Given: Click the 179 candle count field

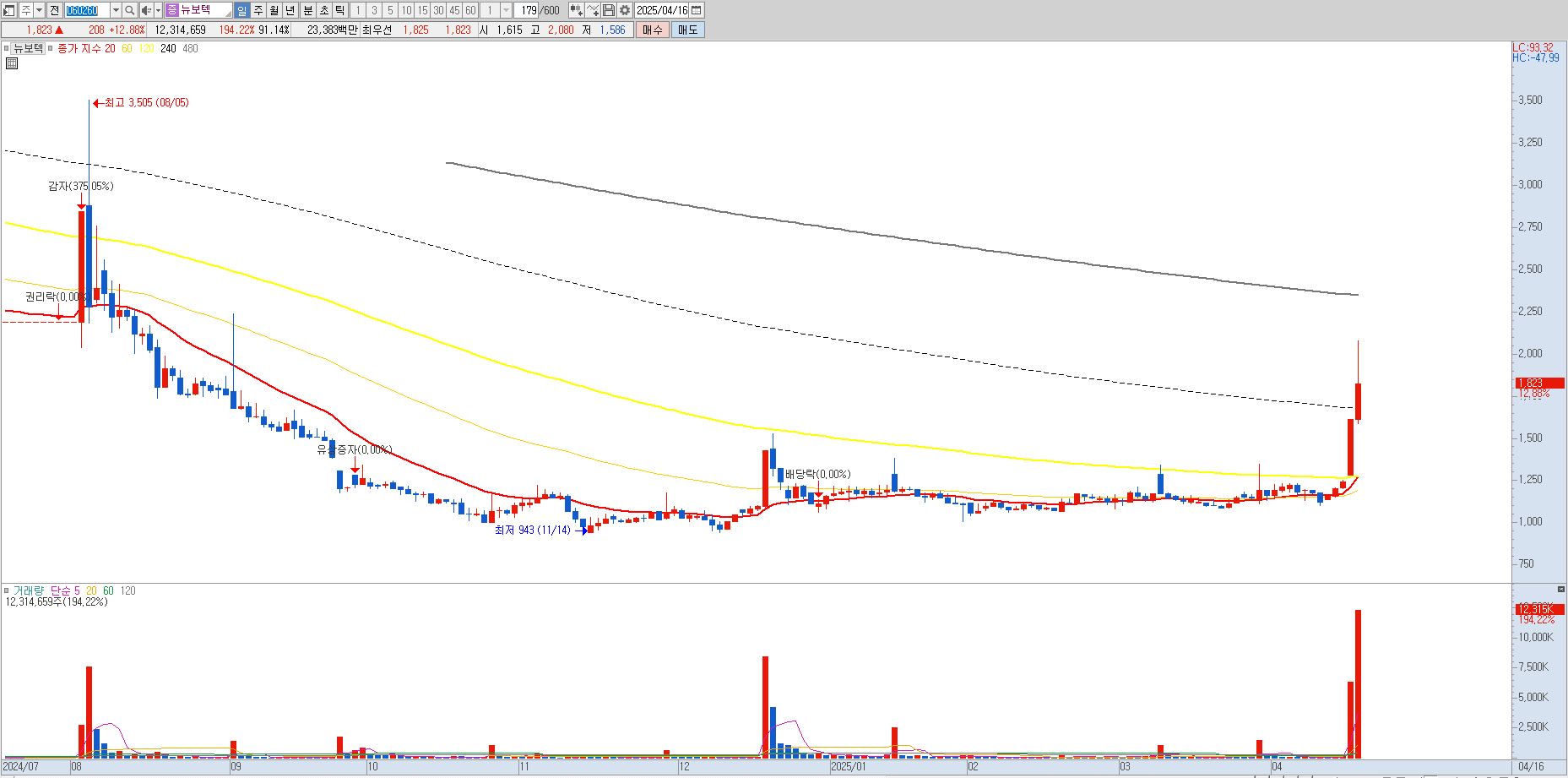Looking at the screenshot, I should click(528, 10).
